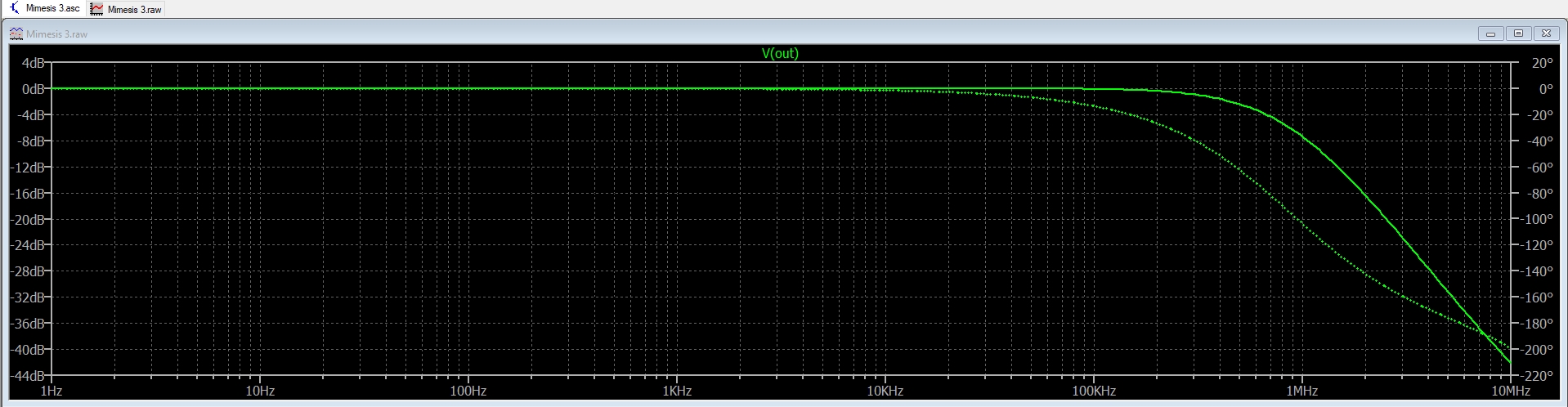Click the -8dB magnitude axis label
Screen dimensions: 1568x407
coord(31,141)
